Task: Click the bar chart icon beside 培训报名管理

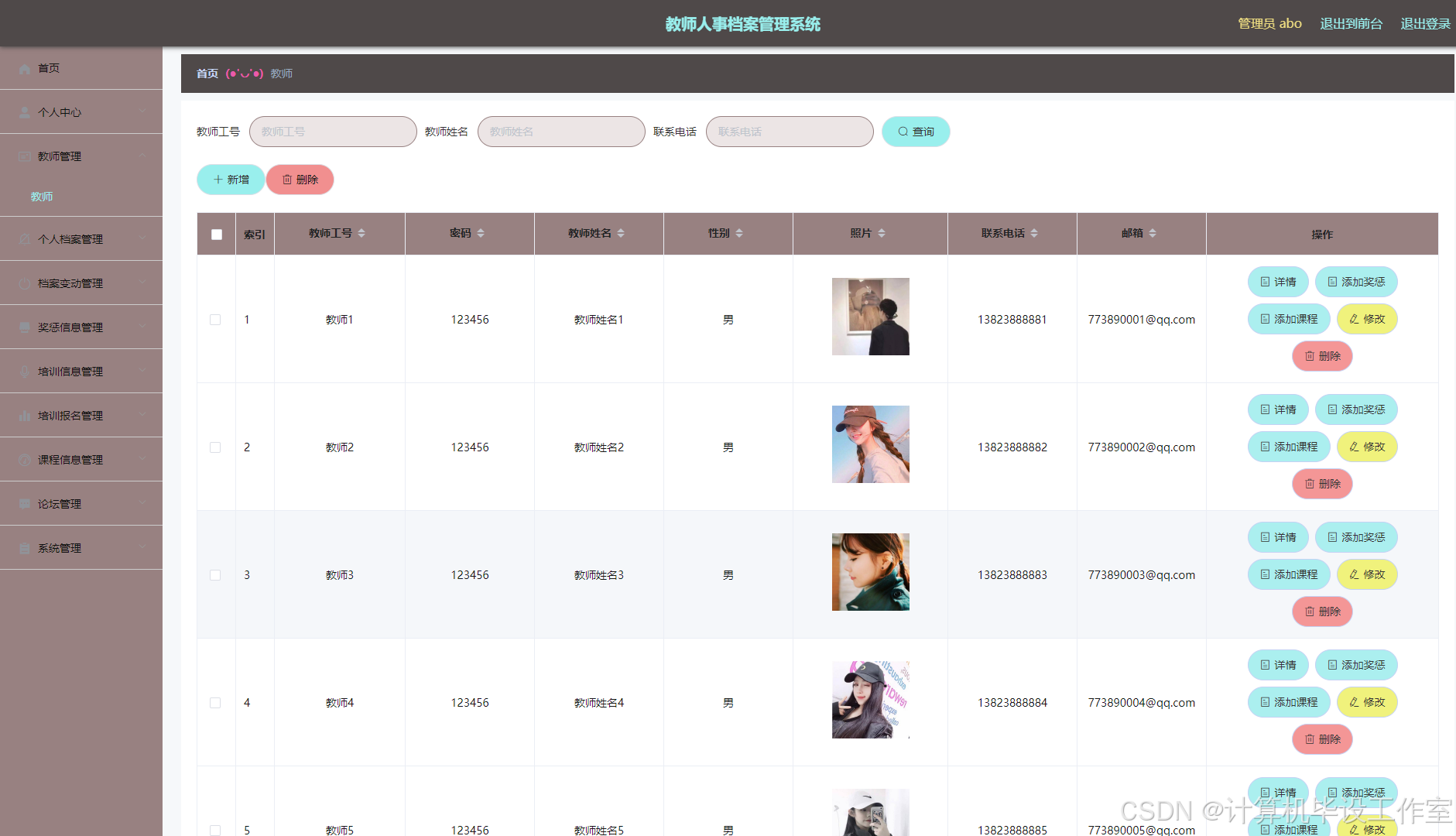Action: [25, 416]
